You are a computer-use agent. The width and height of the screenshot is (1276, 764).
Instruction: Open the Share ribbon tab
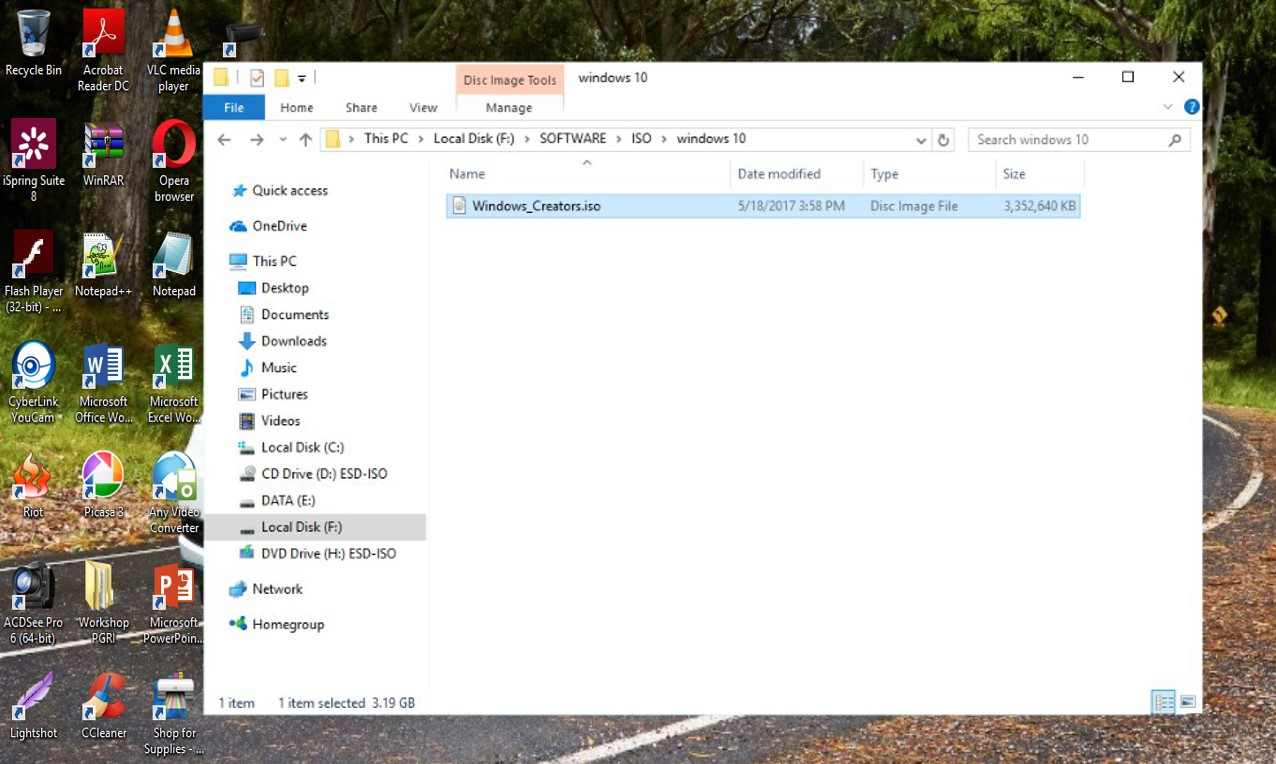click(x=361, y=107)
